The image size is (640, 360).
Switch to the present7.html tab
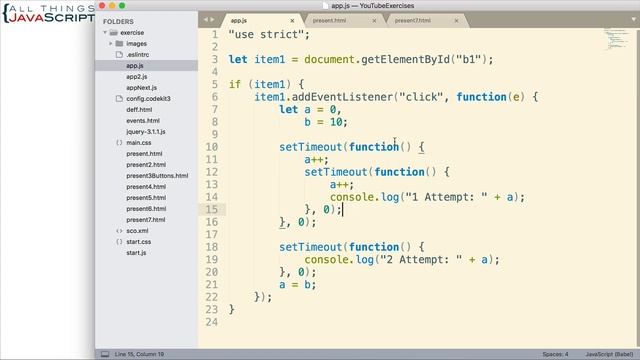413,20
